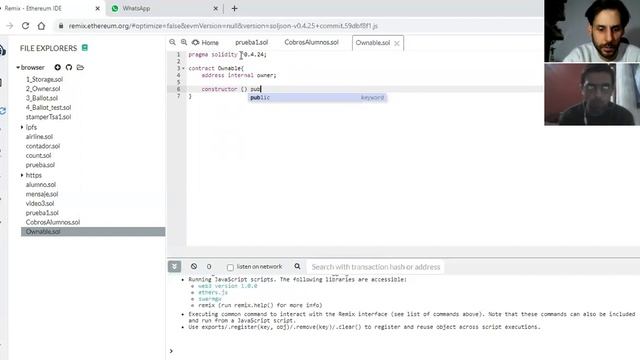Open alumno.sol file
640x360 pixels.
tap(41, 184)
